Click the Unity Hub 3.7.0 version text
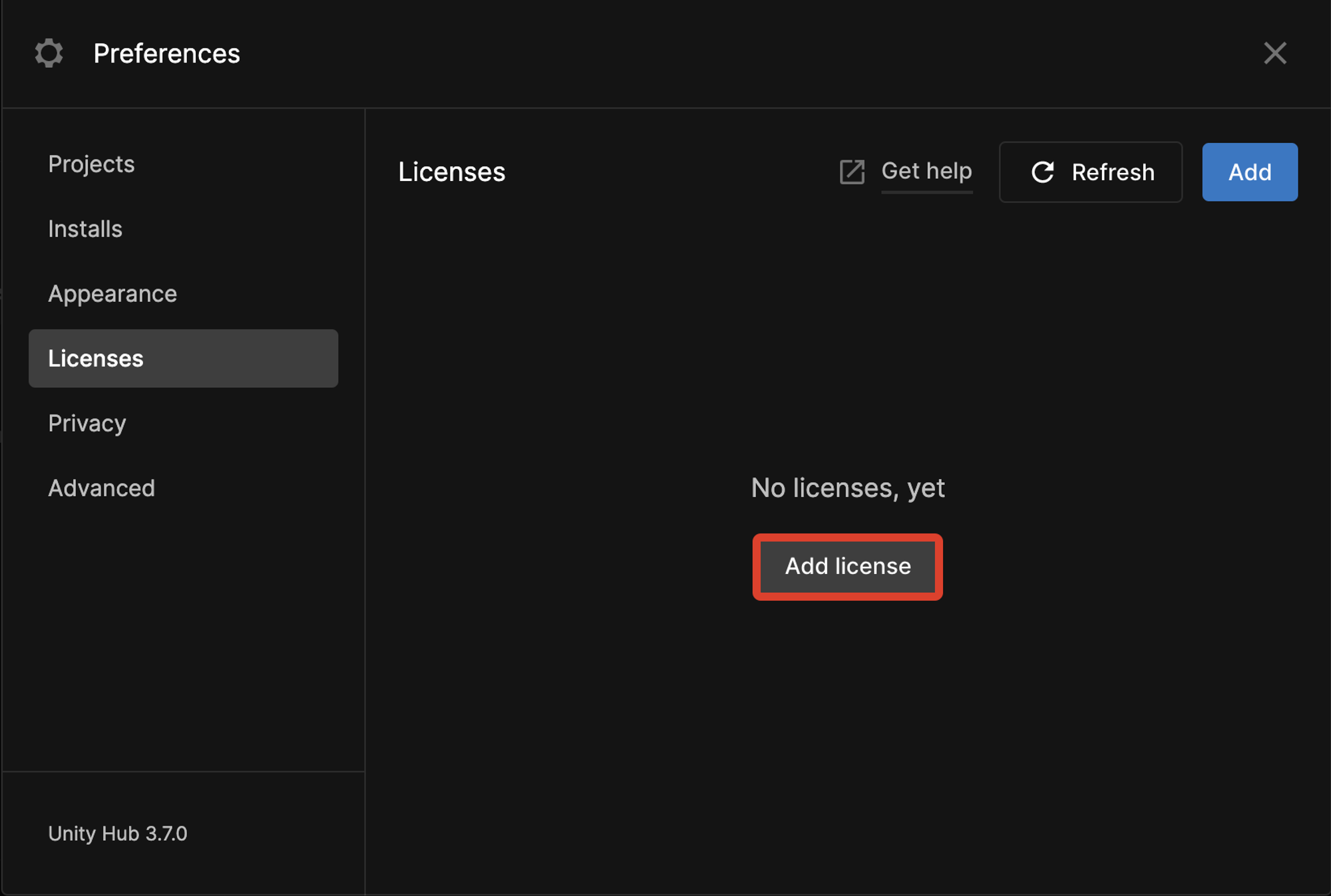This screenshot has height=896, width=1331. coord(118,833)
